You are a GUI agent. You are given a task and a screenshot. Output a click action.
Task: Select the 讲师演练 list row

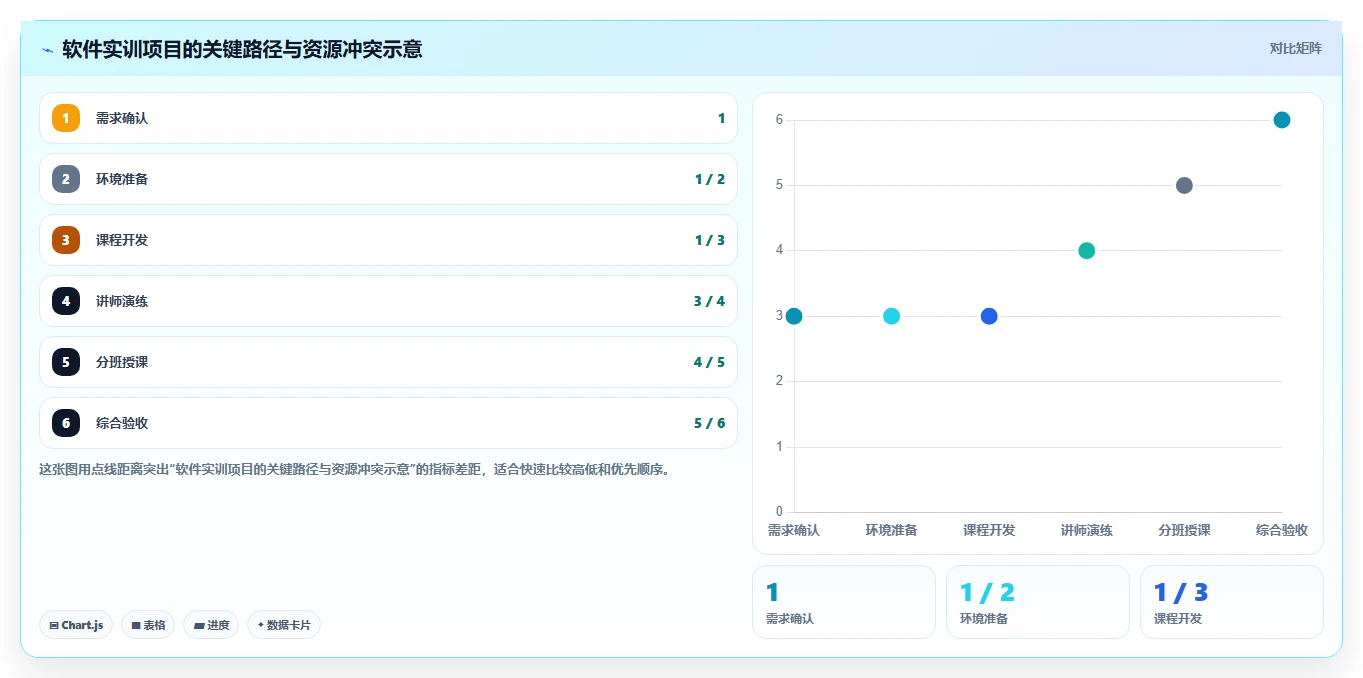pos(388,301)
